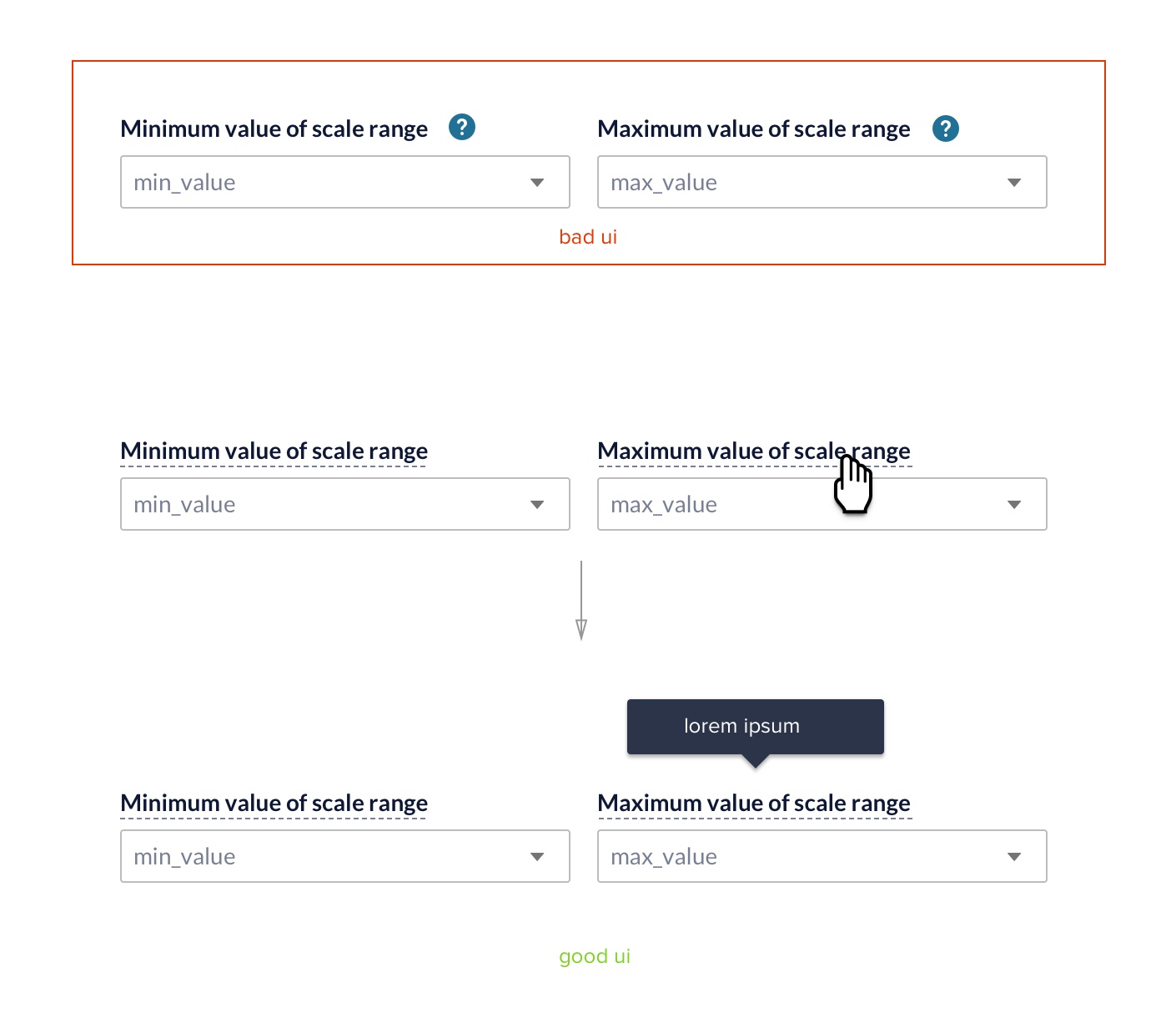Image resolution: width=1176 pixels, height=1028 pixels.
Task: Open min_value dropdown arrow in red bad ui box
Action: click(537, 183)
